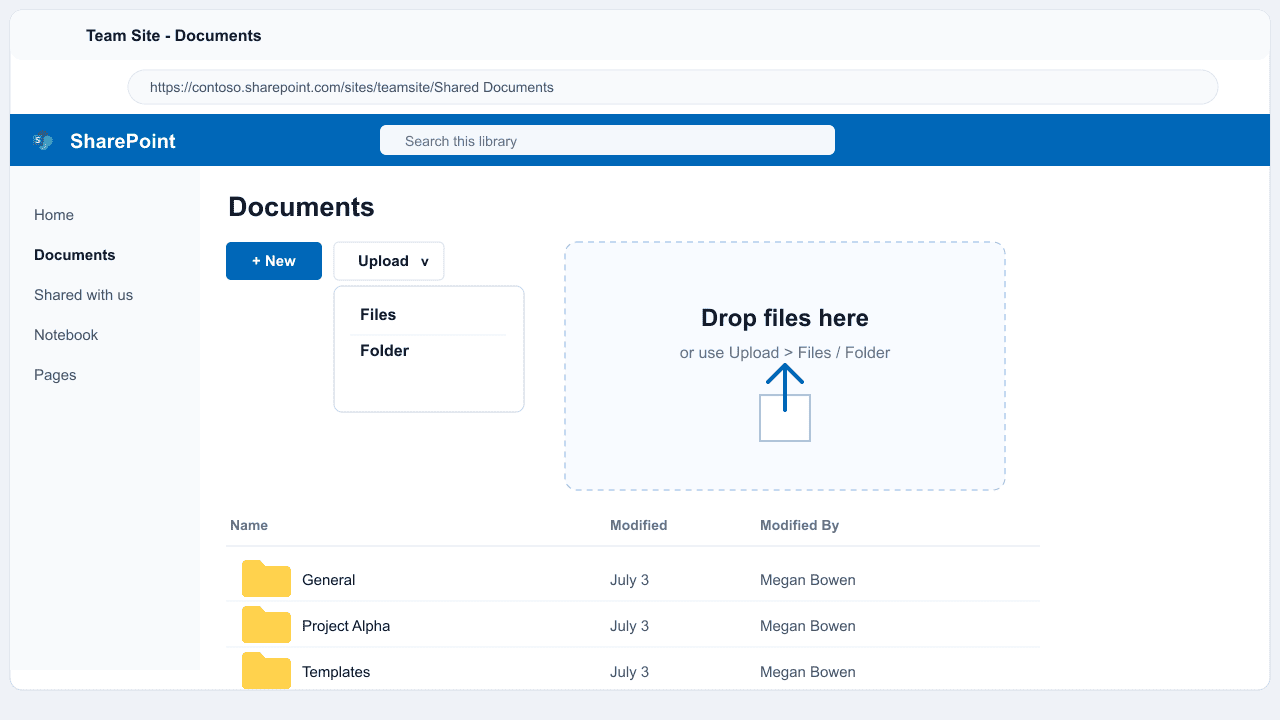Viewport: 1280px width, 720px height.
Task: Expand the Upload dropdown
Action: [x=389, y=261]
